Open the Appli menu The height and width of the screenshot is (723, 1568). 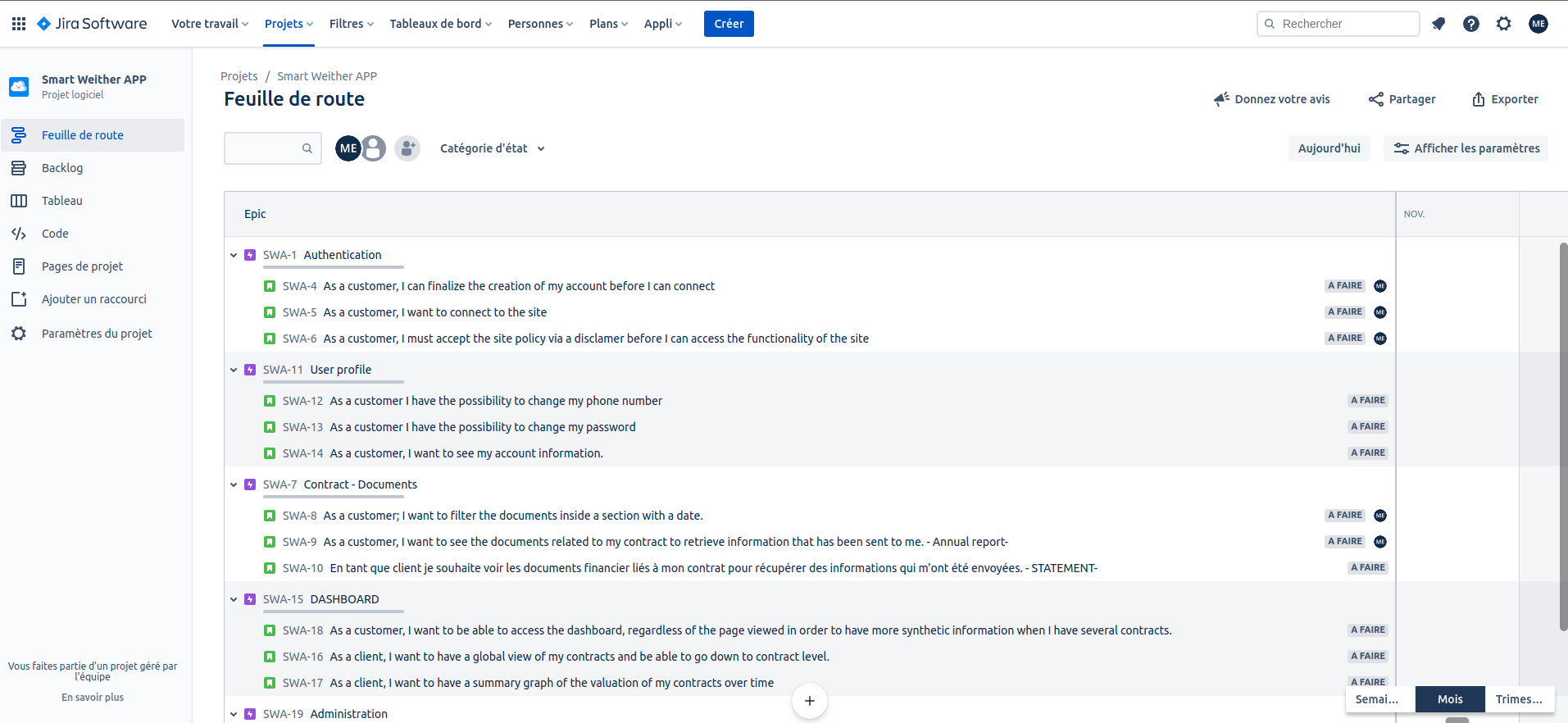[663, 24]
